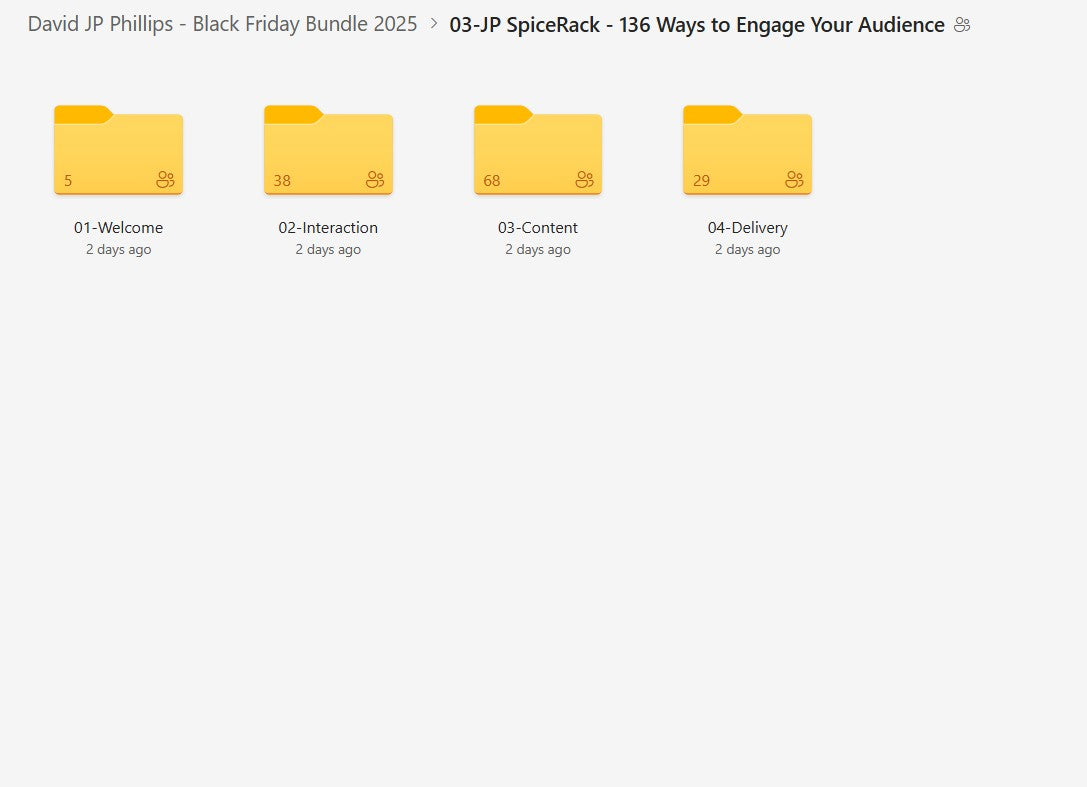Open the 04-Delivery folder icon

[x=747, y=149]
